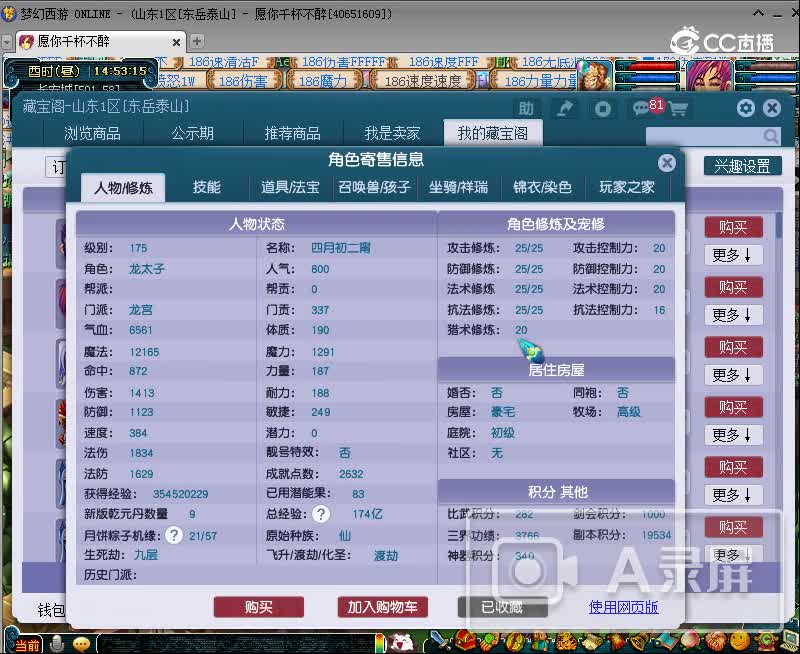The height and width of the screenshot is (654, 800).
Task: Click the yellow smiley face icon
Action: [x=739, y=641]
